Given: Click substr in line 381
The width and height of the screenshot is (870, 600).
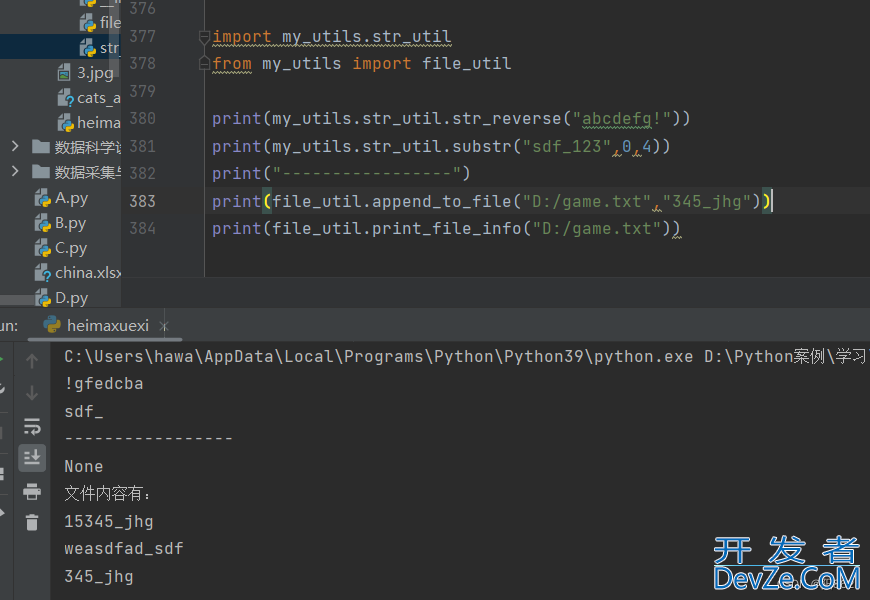Looking at the screenshot, I should pos(482,147).
